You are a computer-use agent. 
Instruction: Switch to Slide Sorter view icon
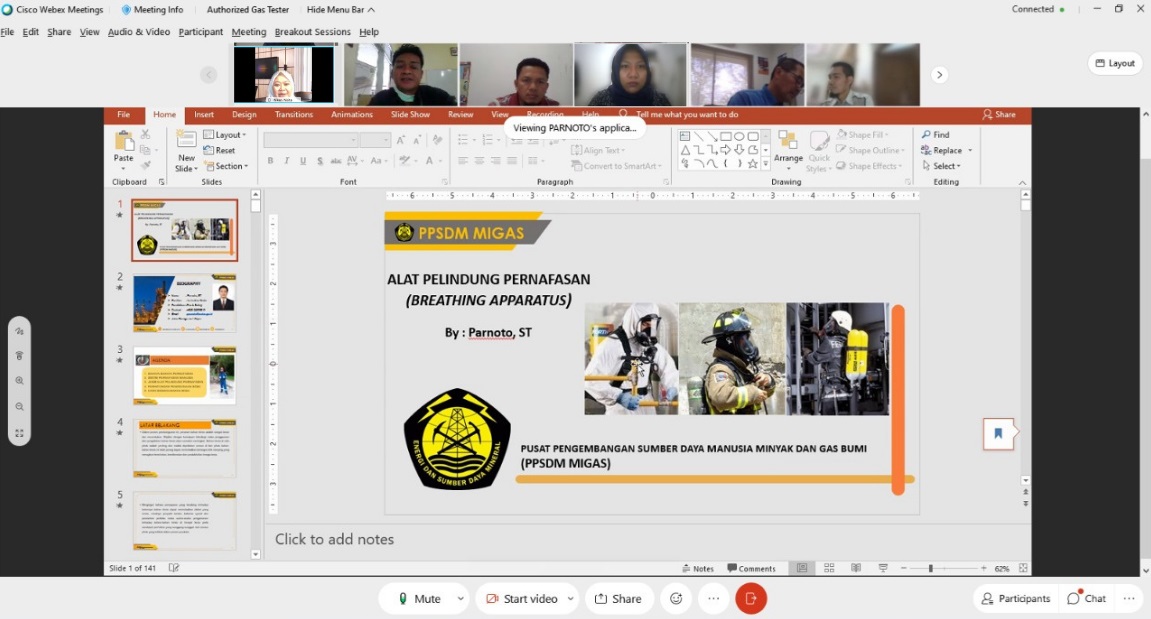click(x=829, y=567)
